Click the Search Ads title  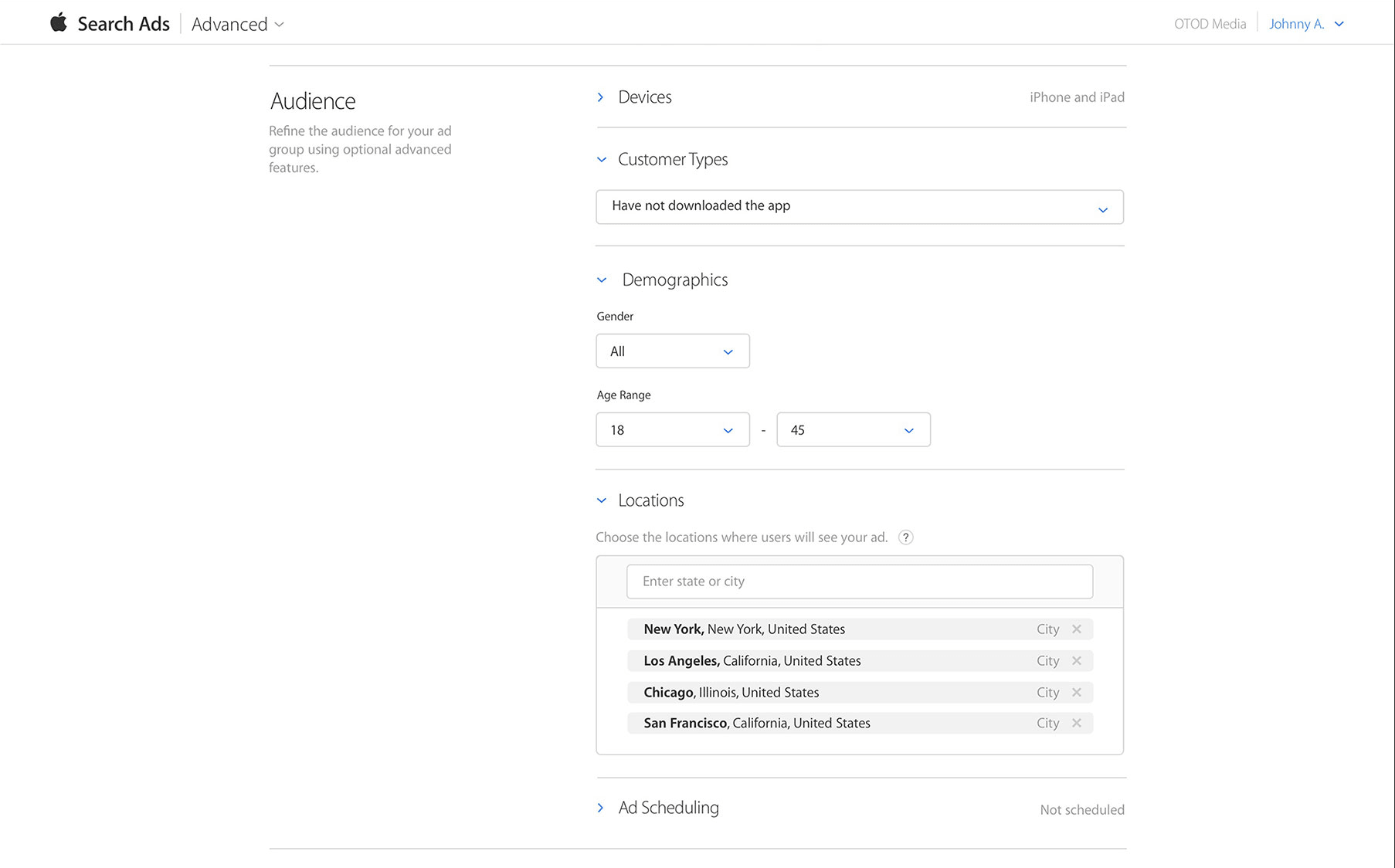coord(124,24)
